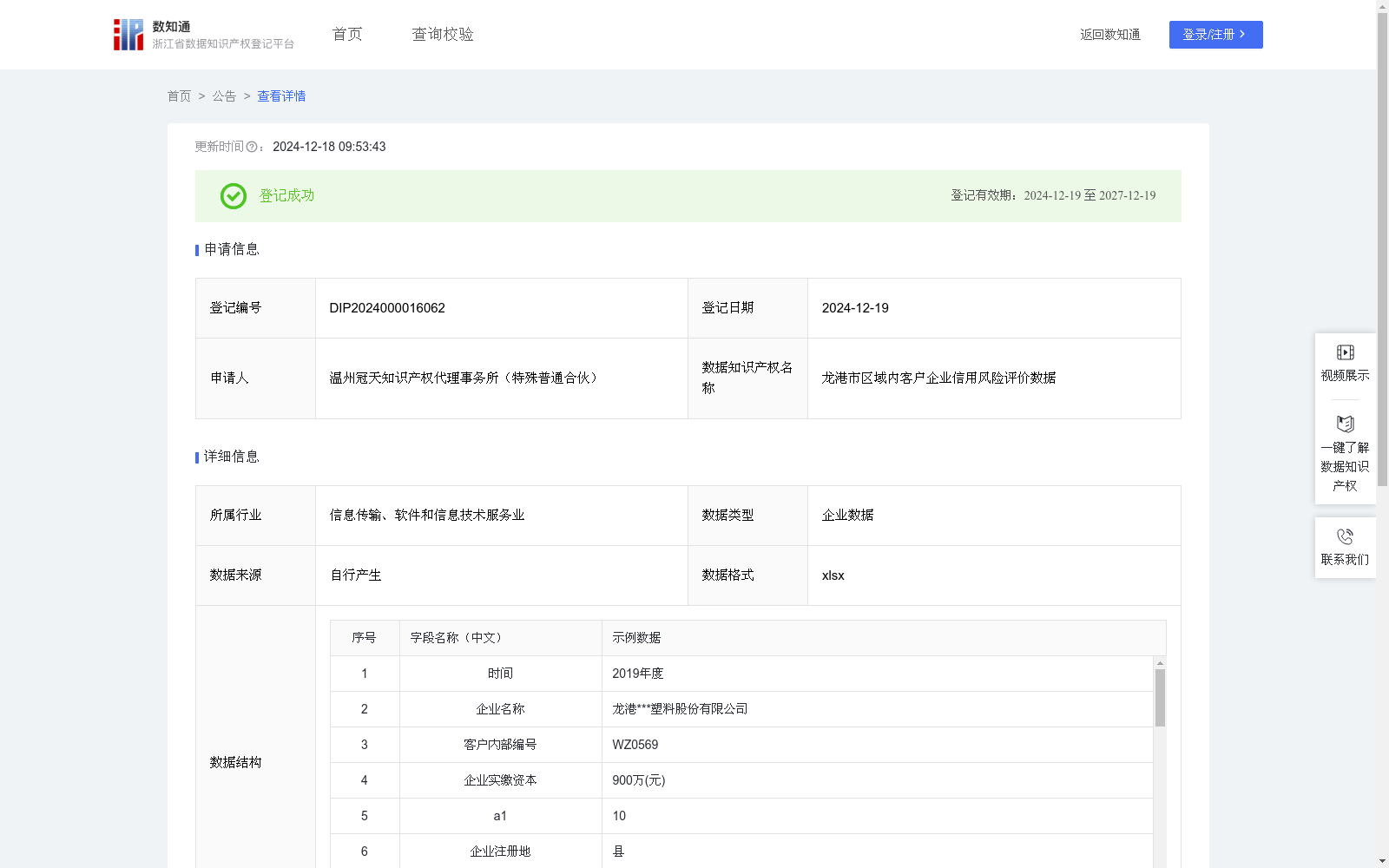Click data source value 自行产生
The height and width of the screenshot is (868, 1389).
[x=356, y=575]
